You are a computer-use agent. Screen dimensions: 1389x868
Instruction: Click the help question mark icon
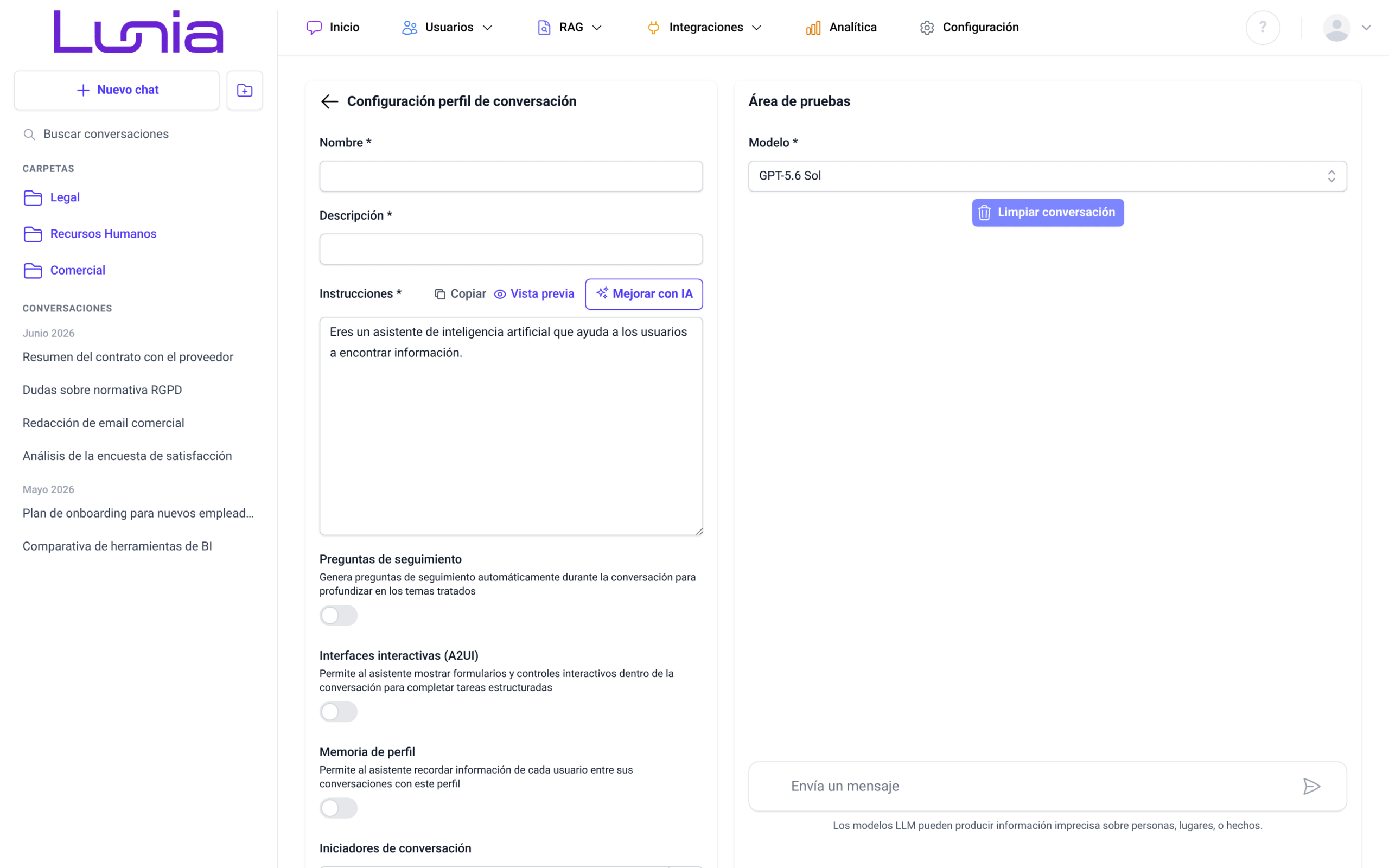[x=1262, y=28]
